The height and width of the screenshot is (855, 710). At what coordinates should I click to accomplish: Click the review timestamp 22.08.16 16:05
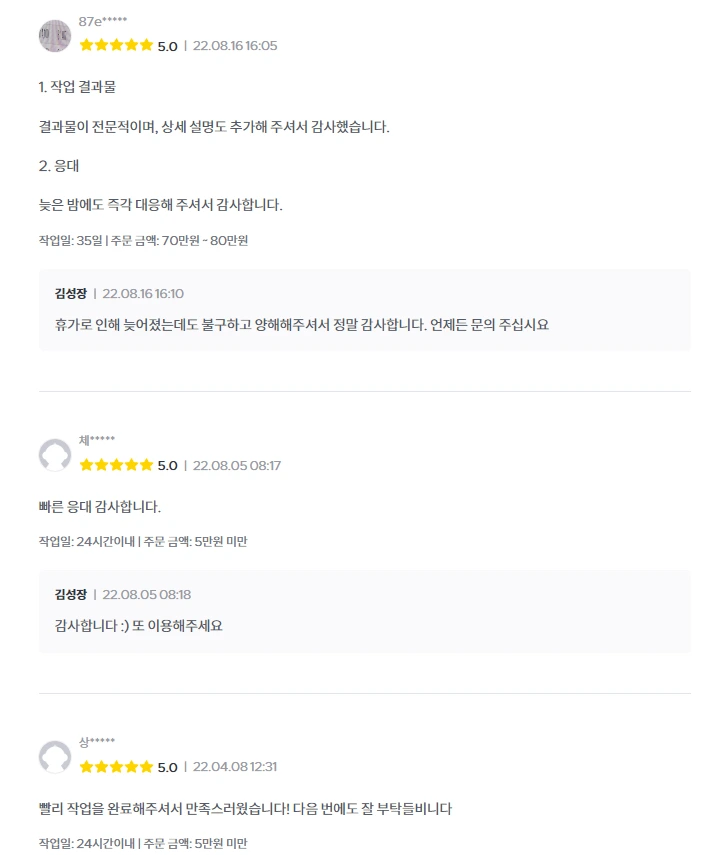[x=235, y=46]
